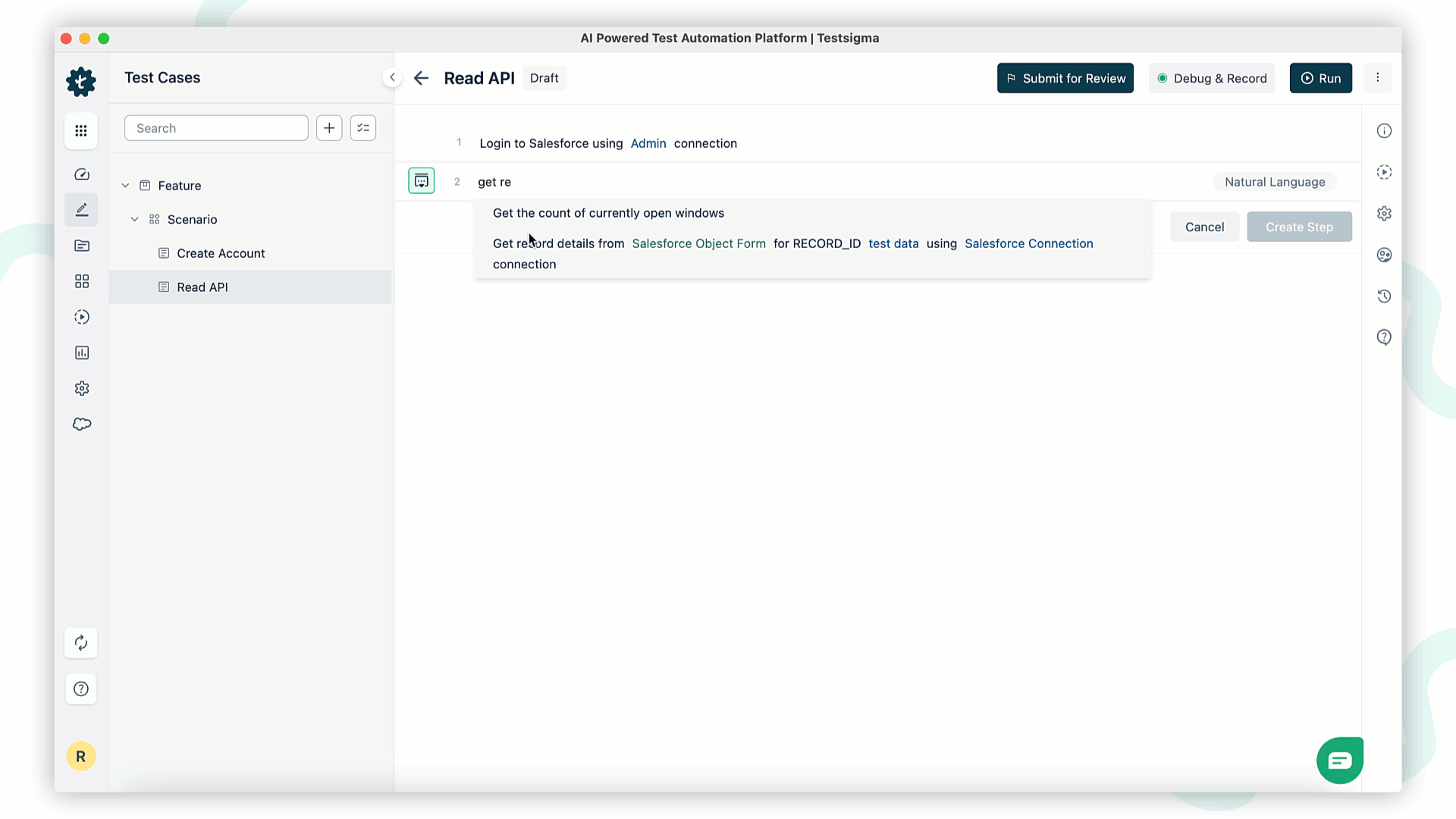Viewport: 1456px width, 819px height.
Task: Select the test authoring pencil icon
Action: pos(82,210)
